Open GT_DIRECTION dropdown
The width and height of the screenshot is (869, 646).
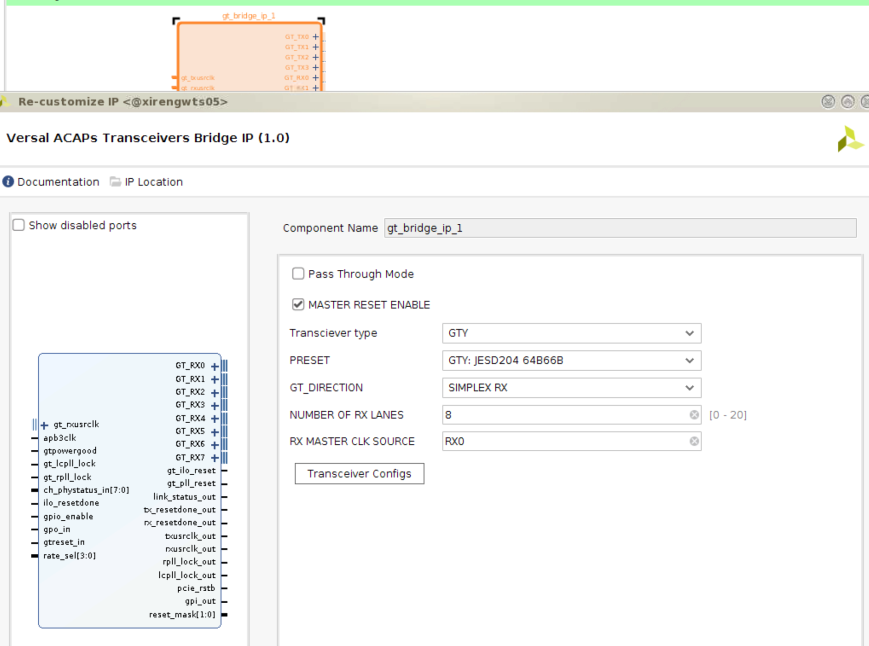[x=571, y=388]
